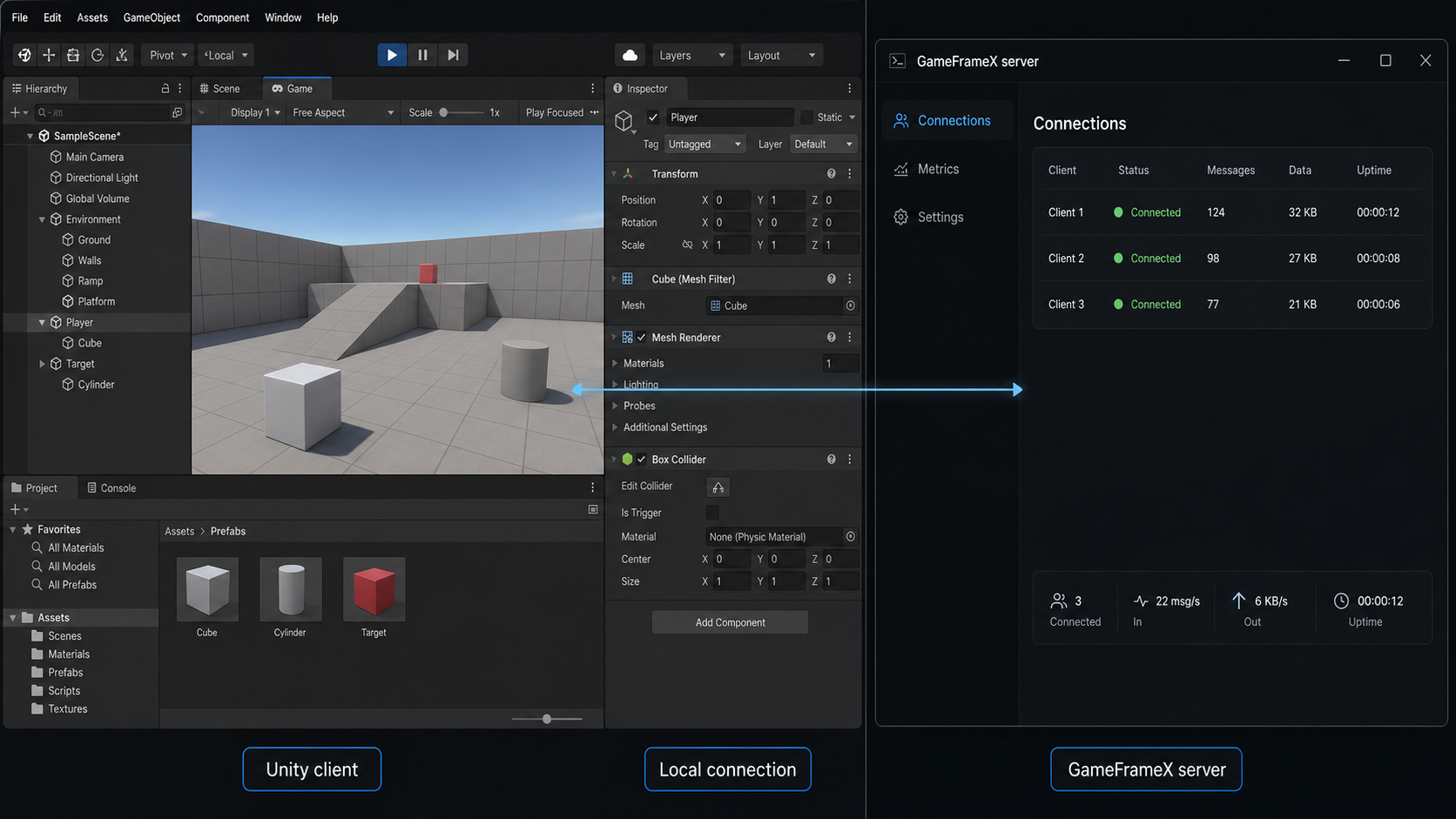Toggle Player object active checkbox

[x=653, y=117]
